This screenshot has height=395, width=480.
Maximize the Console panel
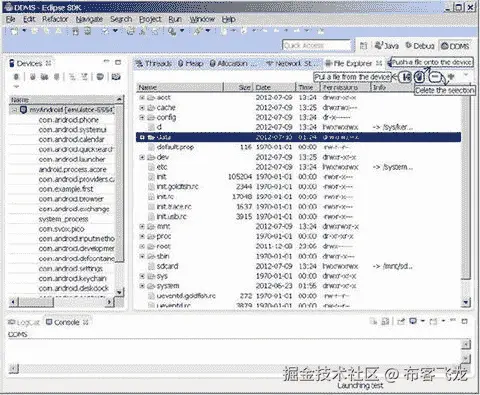point(465,321)
